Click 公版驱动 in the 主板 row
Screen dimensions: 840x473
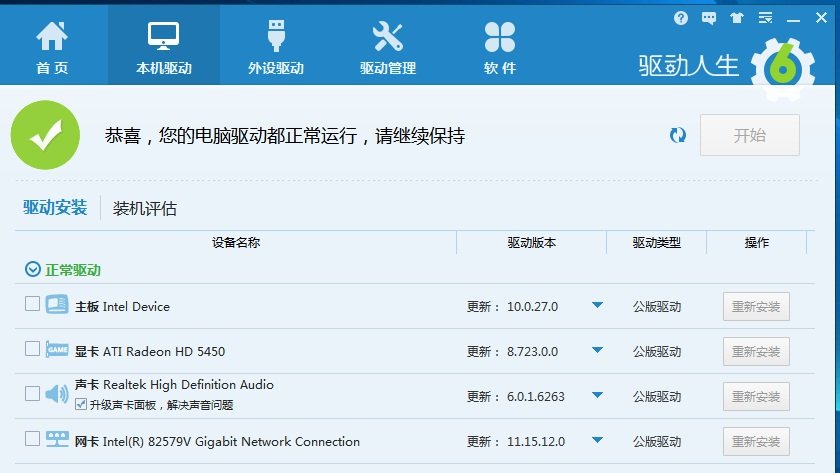(657, 307)
